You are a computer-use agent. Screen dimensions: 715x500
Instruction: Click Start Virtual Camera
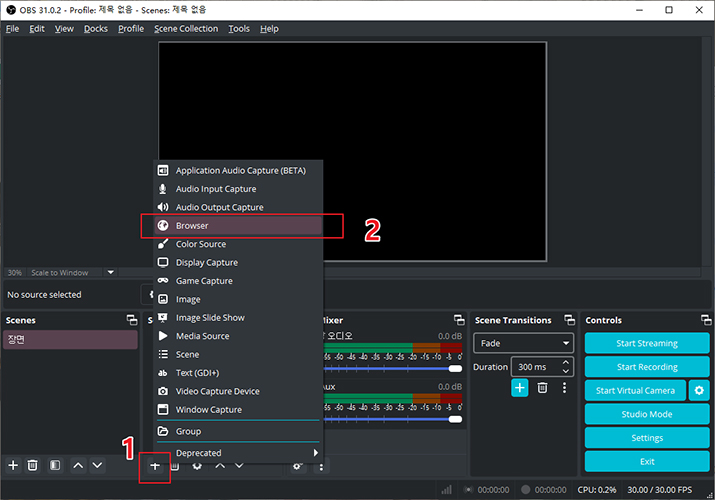point(635,391)
